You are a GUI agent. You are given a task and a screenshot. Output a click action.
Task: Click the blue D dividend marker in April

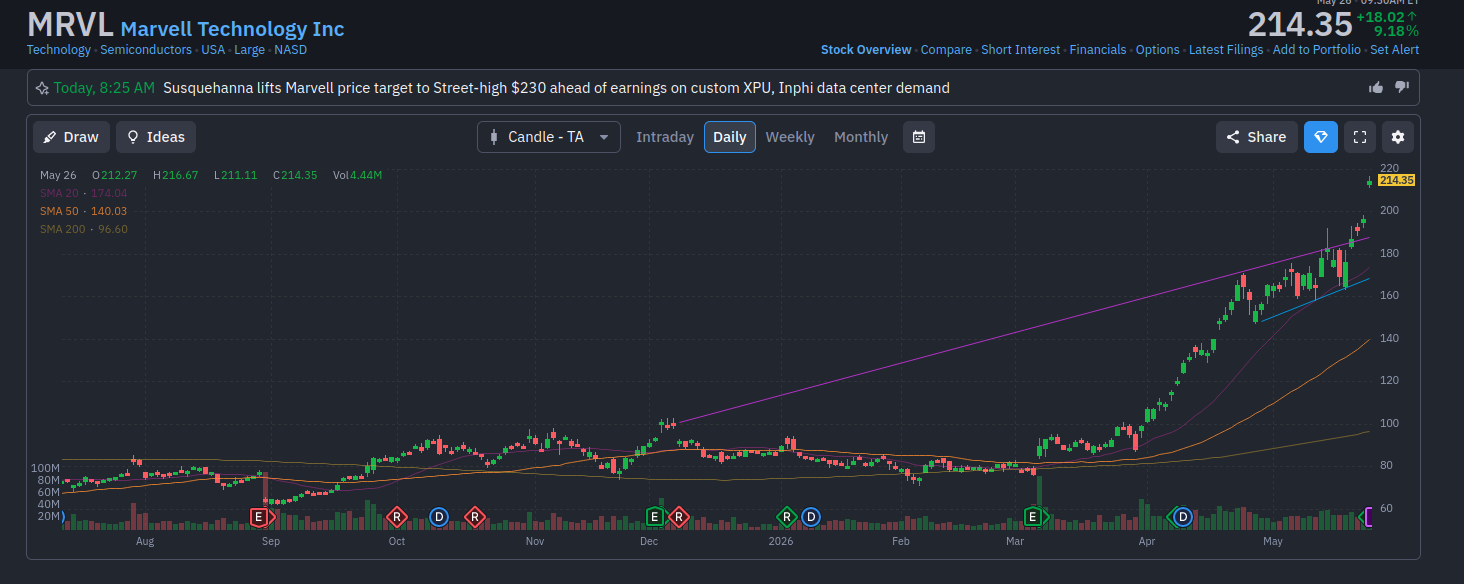coord(1183,517)
